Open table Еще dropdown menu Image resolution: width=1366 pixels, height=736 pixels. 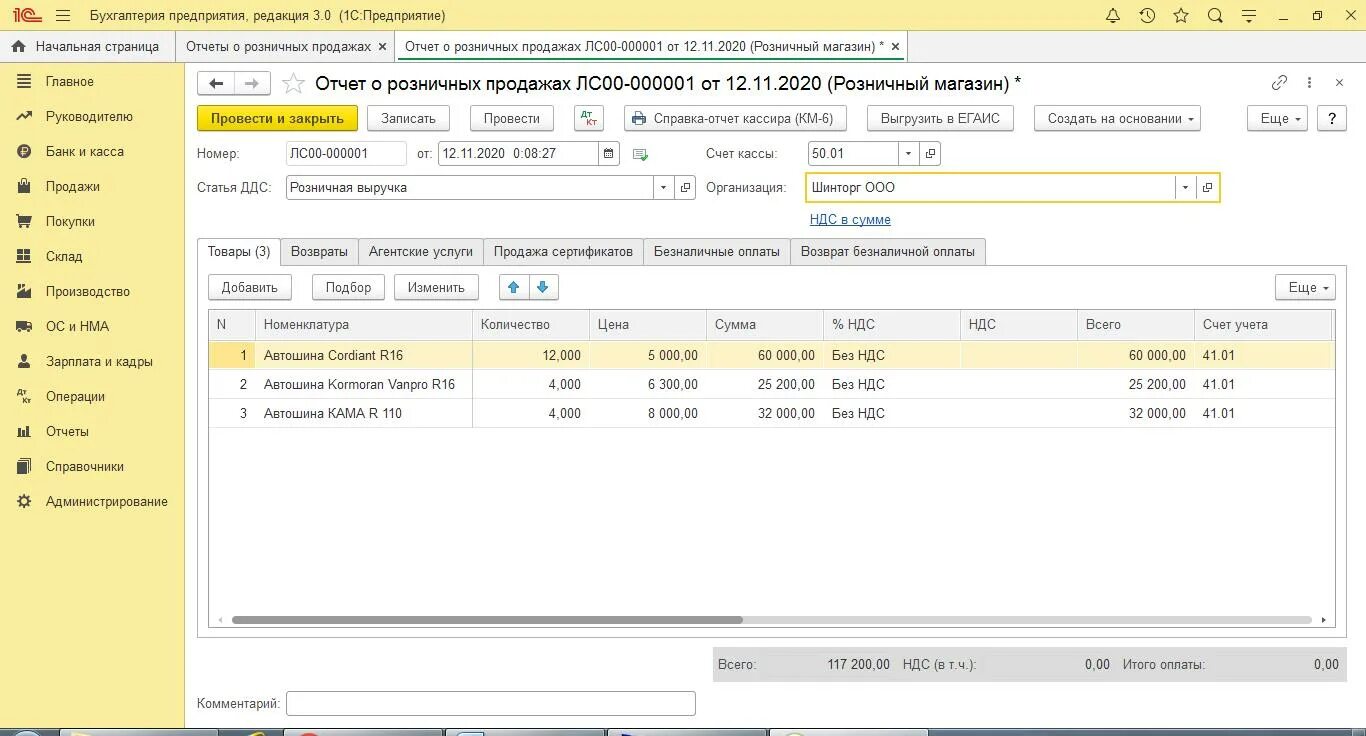pyautogui.click(x=1306, y=287)
